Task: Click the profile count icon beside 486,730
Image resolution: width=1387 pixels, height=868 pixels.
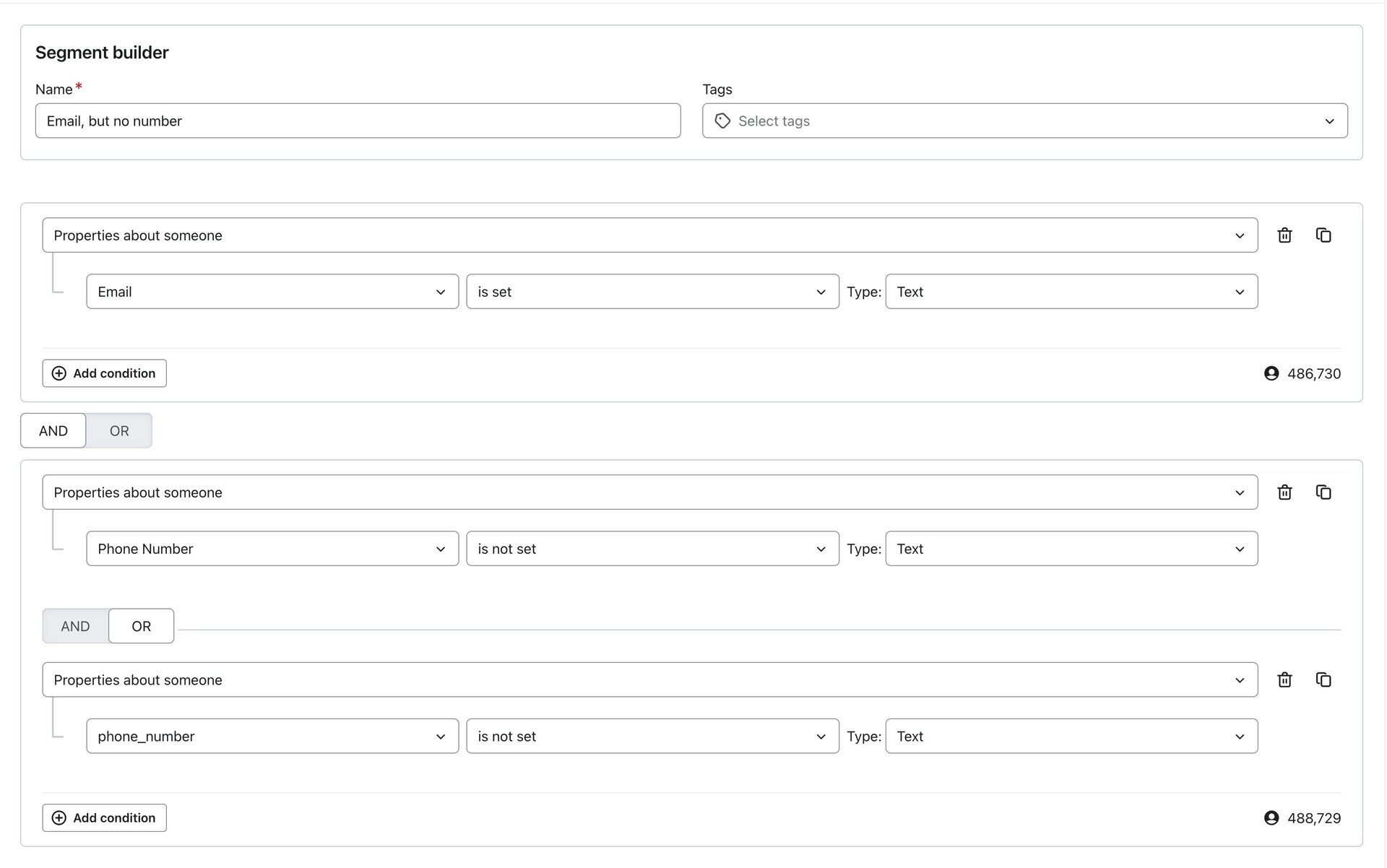Action: coord(1271,373)
